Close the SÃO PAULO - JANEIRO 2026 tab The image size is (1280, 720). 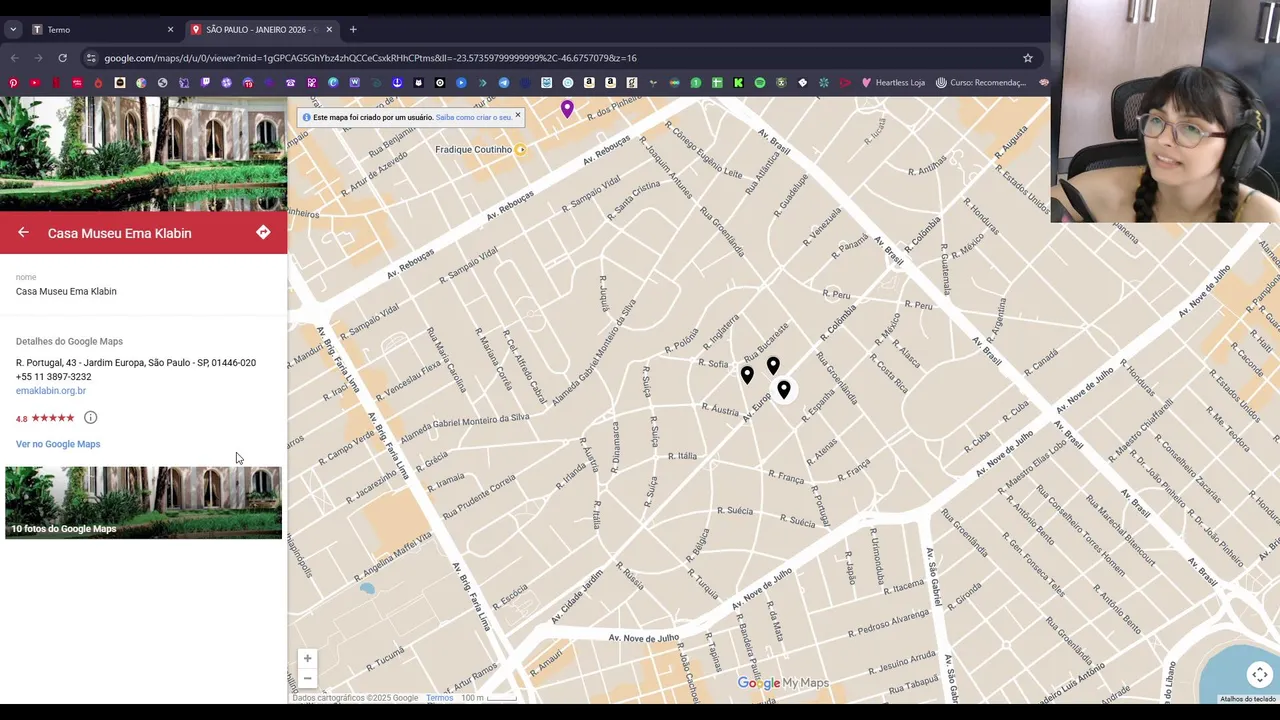(329, 30)
